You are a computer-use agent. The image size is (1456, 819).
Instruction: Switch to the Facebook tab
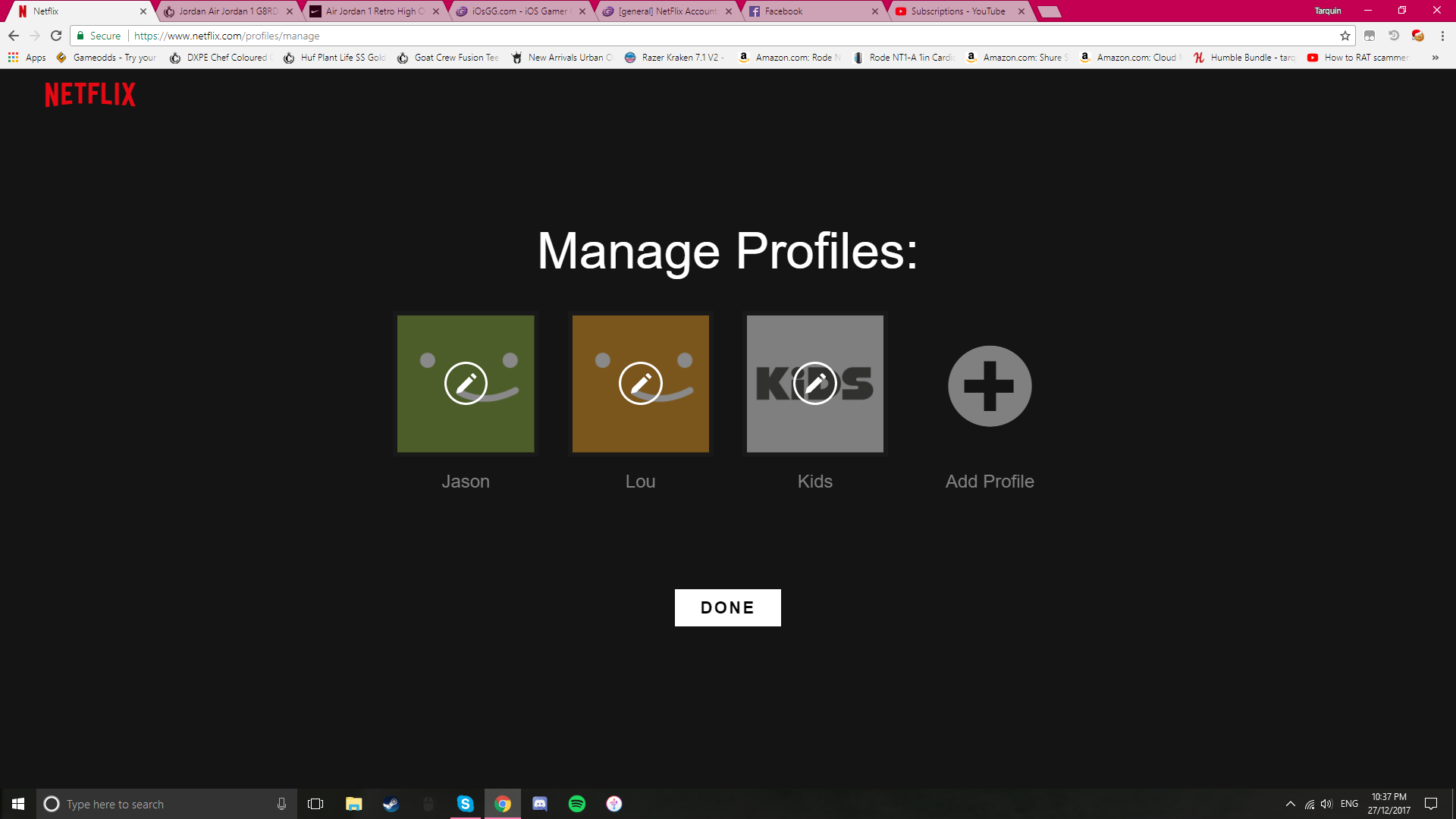tap(814, 11)
